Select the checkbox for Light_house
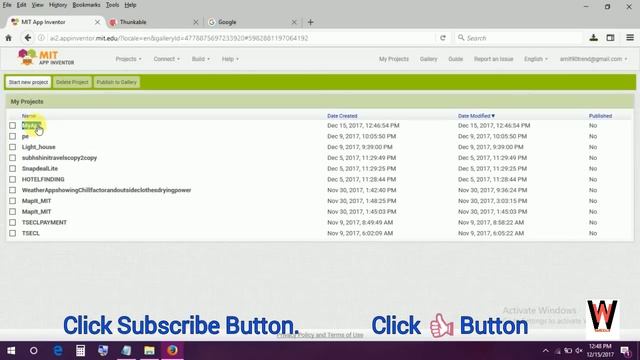 pos(13,147)
